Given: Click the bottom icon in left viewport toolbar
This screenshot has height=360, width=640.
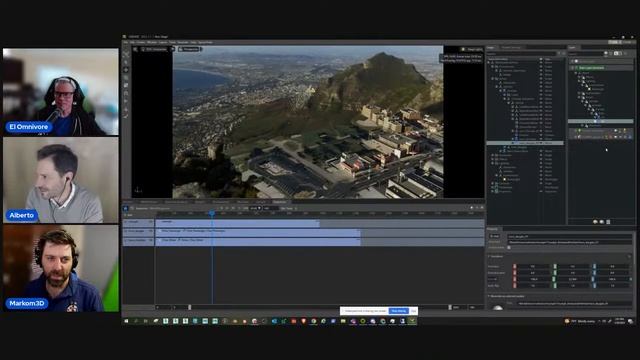Looking at the screenshot, I should click(x=126, y=116).
